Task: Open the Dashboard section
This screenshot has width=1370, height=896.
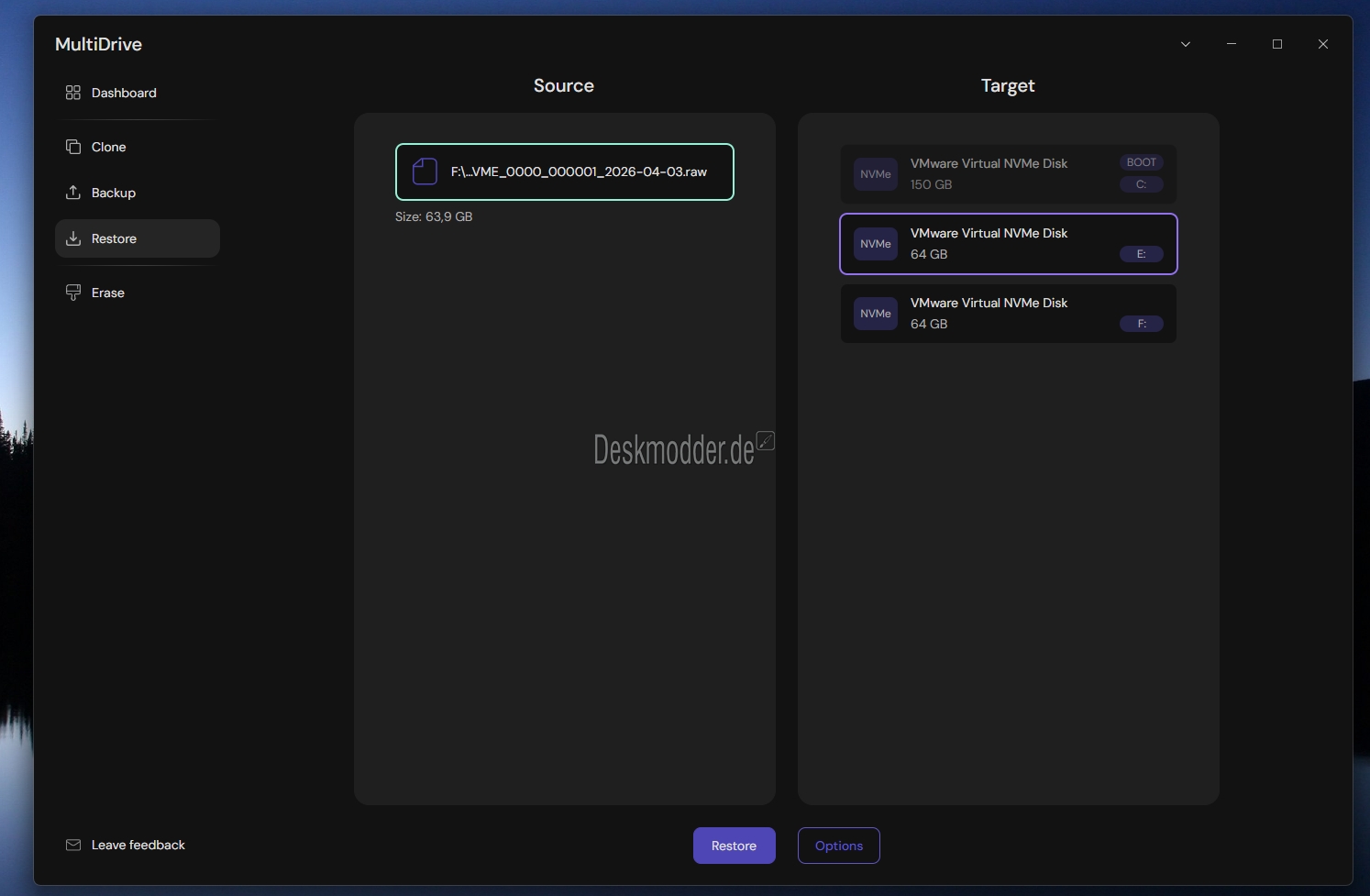Action: (124, 93)
